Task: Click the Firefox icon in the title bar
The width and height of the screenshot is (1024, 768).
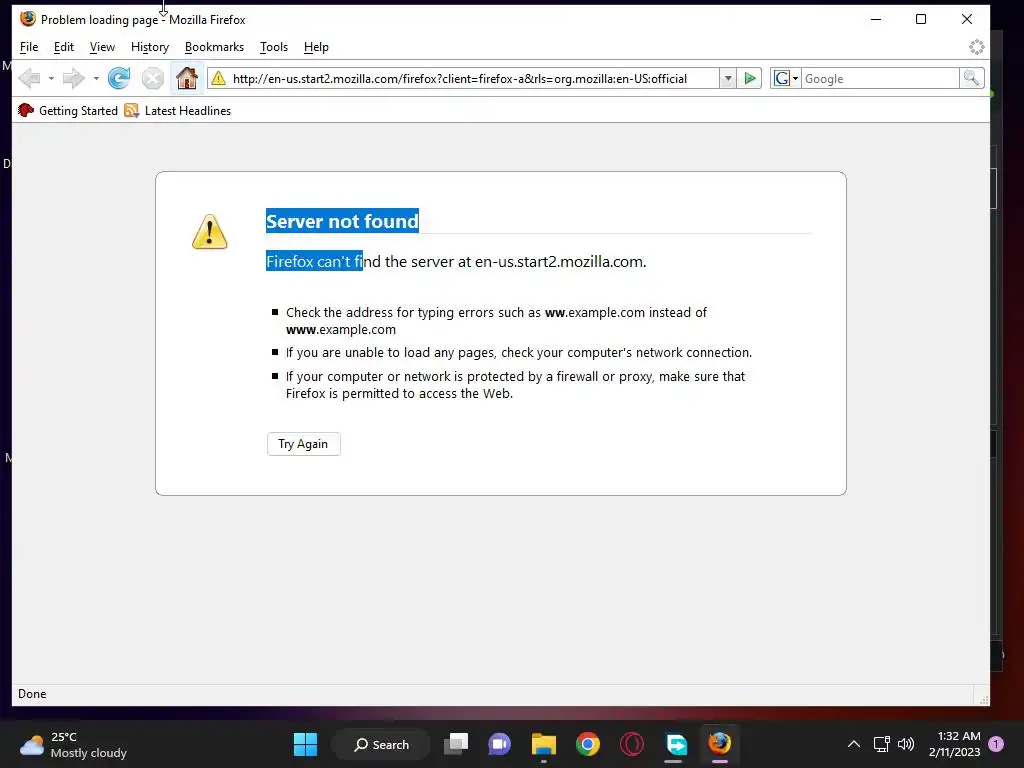Action: coord(27,19)
